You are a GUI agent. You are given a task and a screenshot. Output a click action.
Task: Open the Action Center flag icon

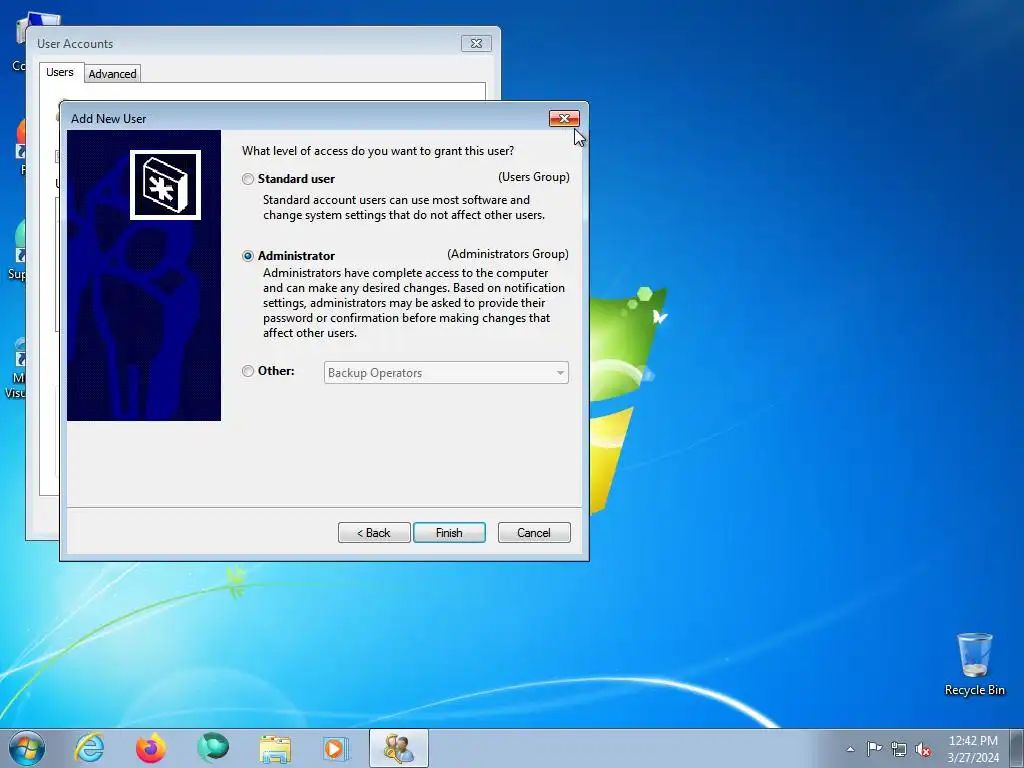click(x=874, y=748)
